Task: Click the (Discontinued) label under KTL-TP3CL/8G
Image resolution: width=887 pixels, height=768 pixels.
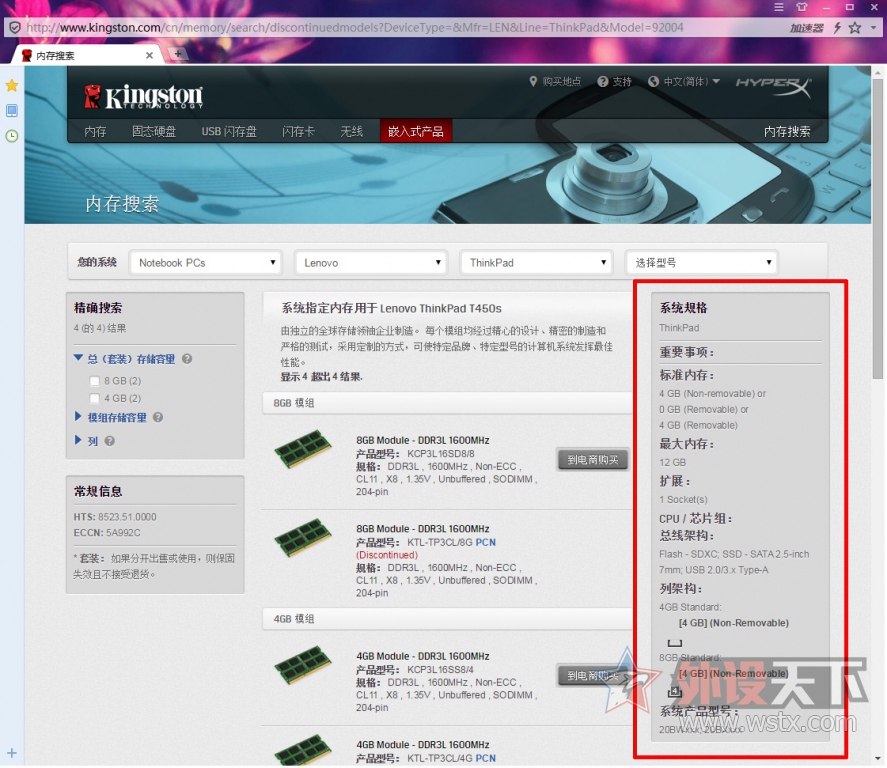Action: click(x=387, y=555)
